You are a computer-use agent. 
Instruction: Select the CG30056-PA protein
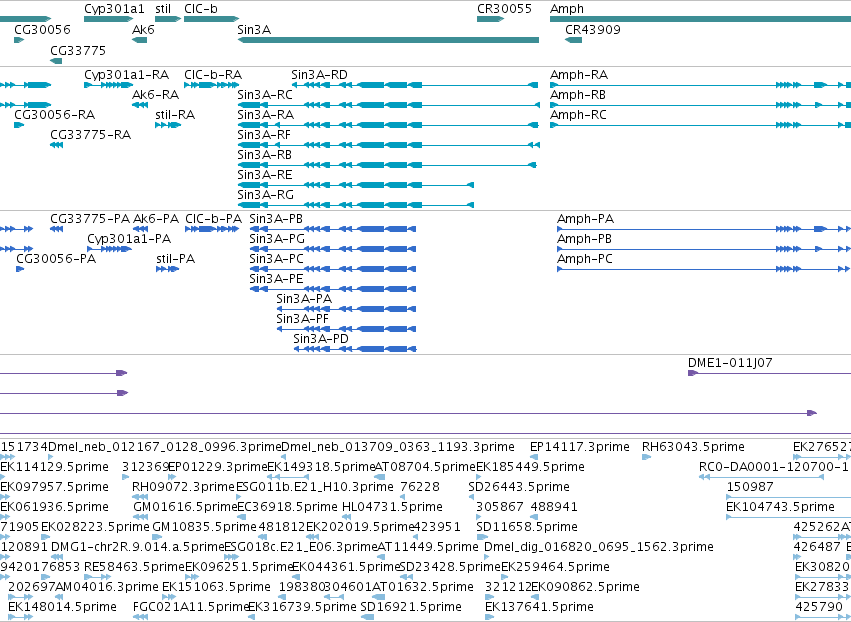[x=20, y=269]
